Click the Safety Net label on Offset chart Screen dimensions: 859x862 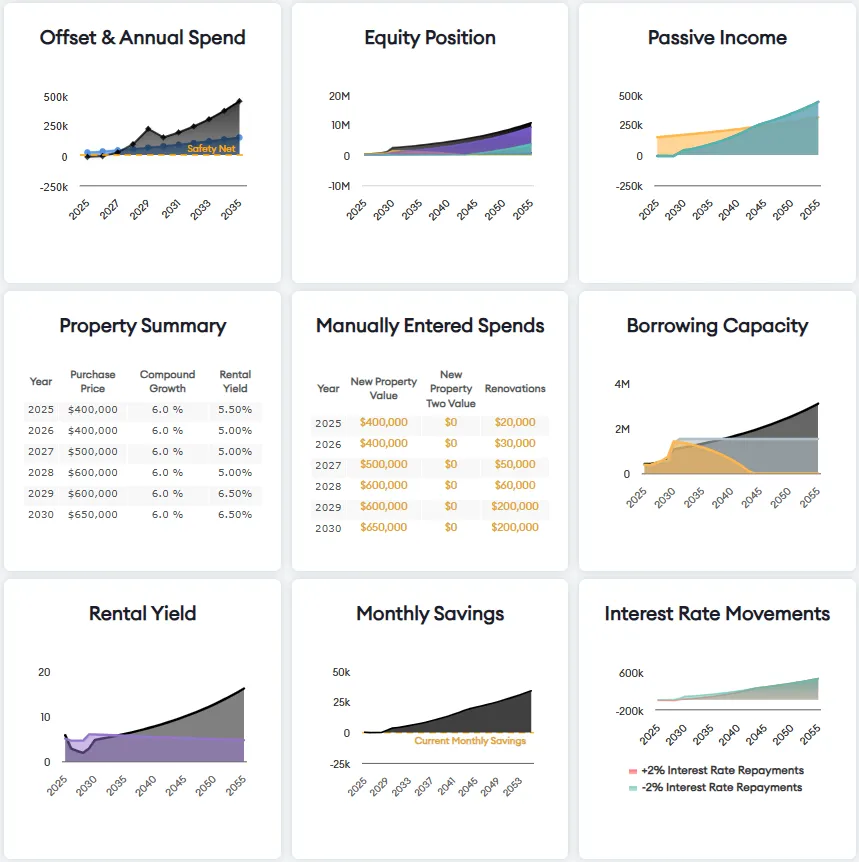click(x=211, y=148)
